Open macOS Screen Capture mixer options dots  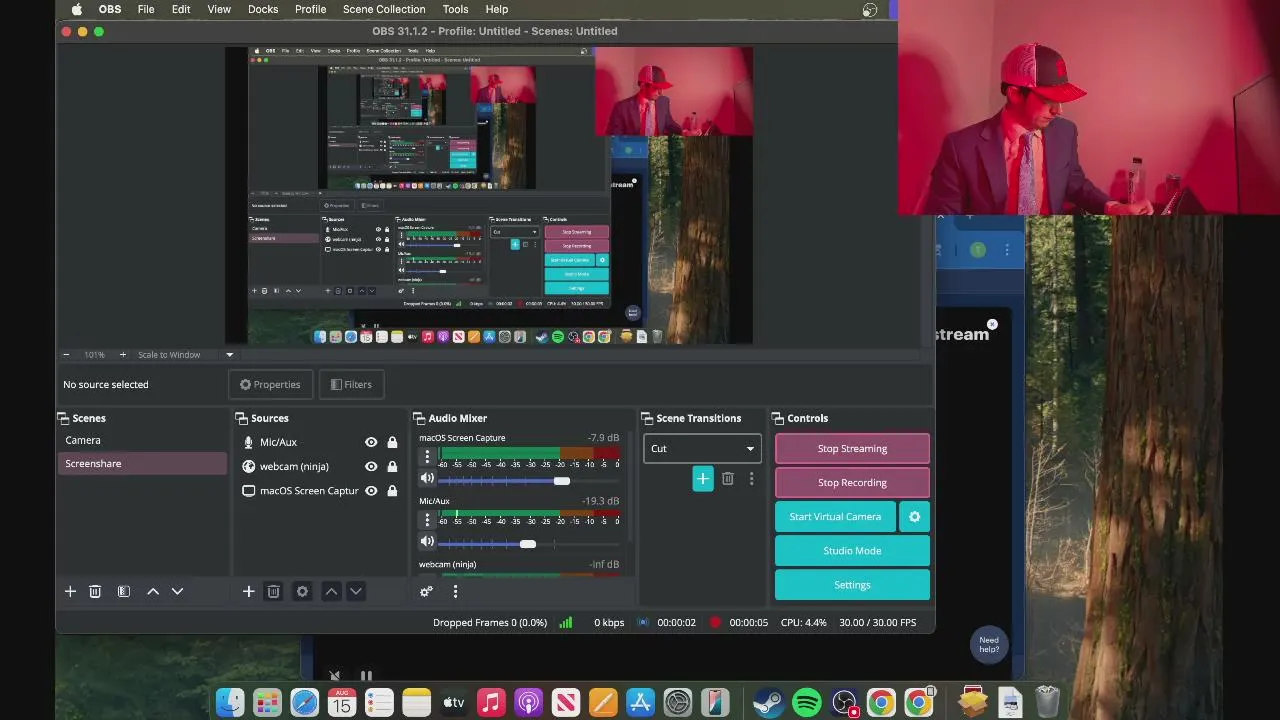point(427,457)
